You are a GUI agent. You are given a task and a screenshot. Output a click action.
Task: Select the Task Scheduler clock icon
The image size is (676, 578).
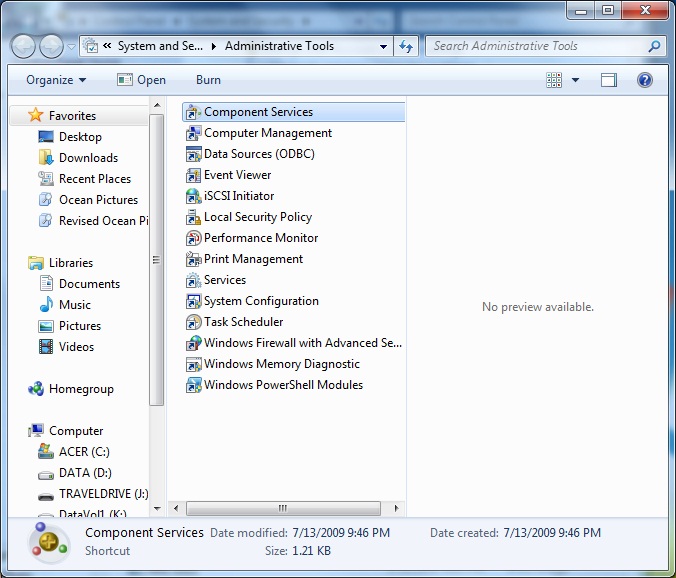193,322
